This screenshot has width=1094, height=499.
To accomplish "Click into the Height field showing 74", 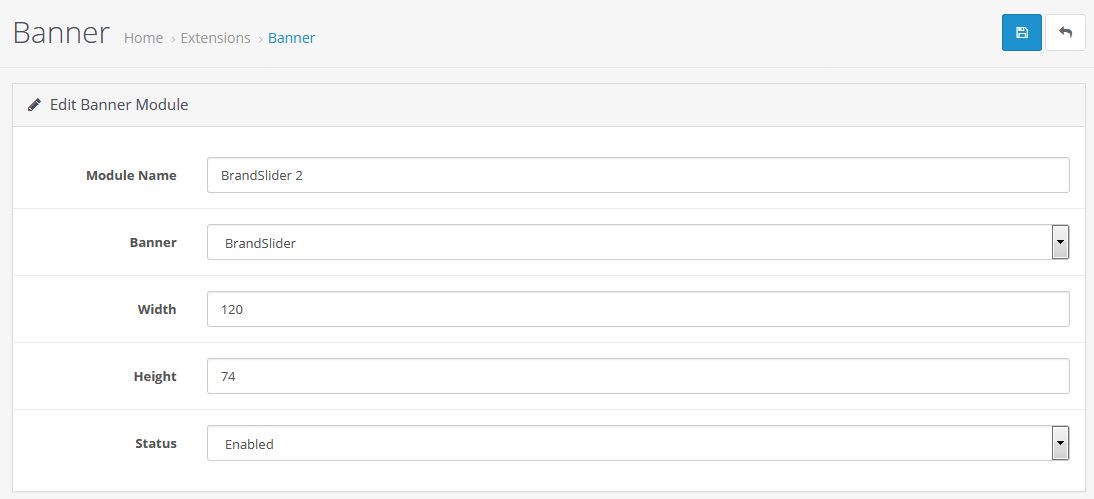I will (x=638, y=376).
